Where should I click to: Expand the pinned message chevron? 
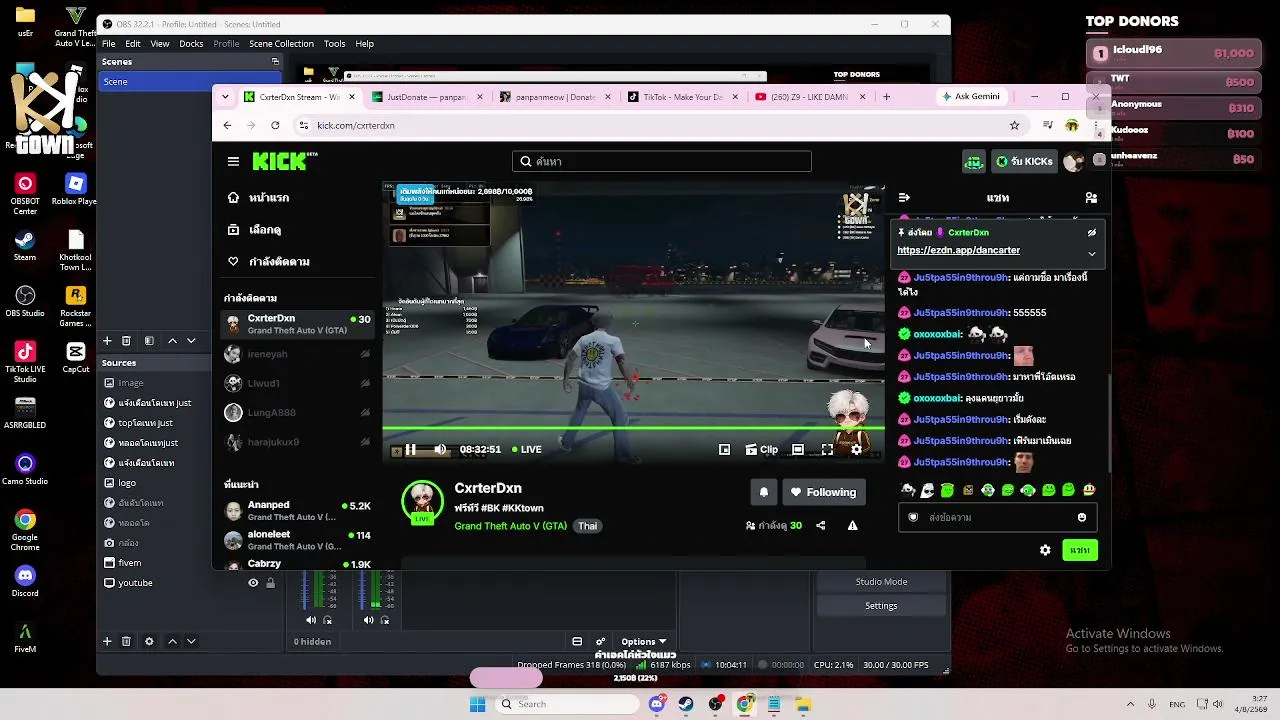point(1092,254)
